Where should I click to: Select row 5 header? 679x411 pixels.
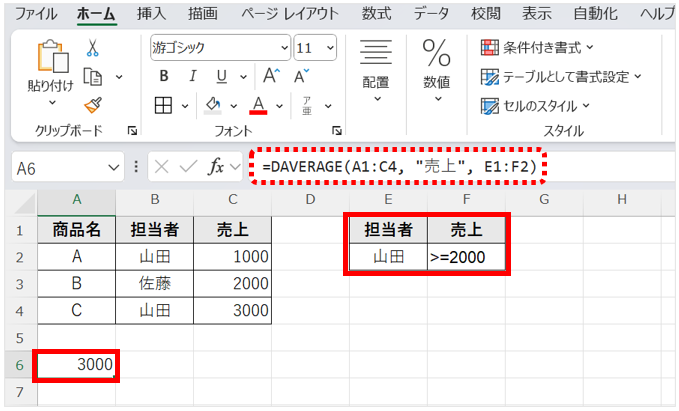pos(20,338)
